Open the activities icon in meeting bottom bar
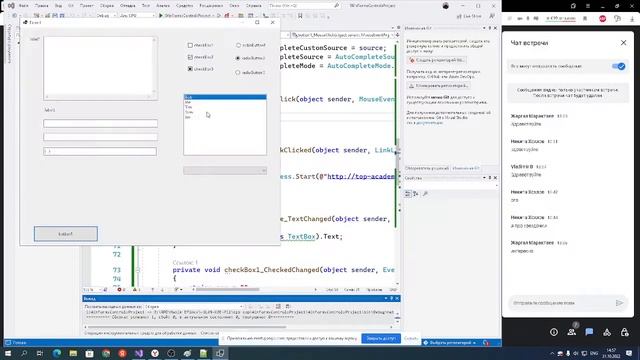The width and height of the screenshot is (640, 360). coord(607,332)
